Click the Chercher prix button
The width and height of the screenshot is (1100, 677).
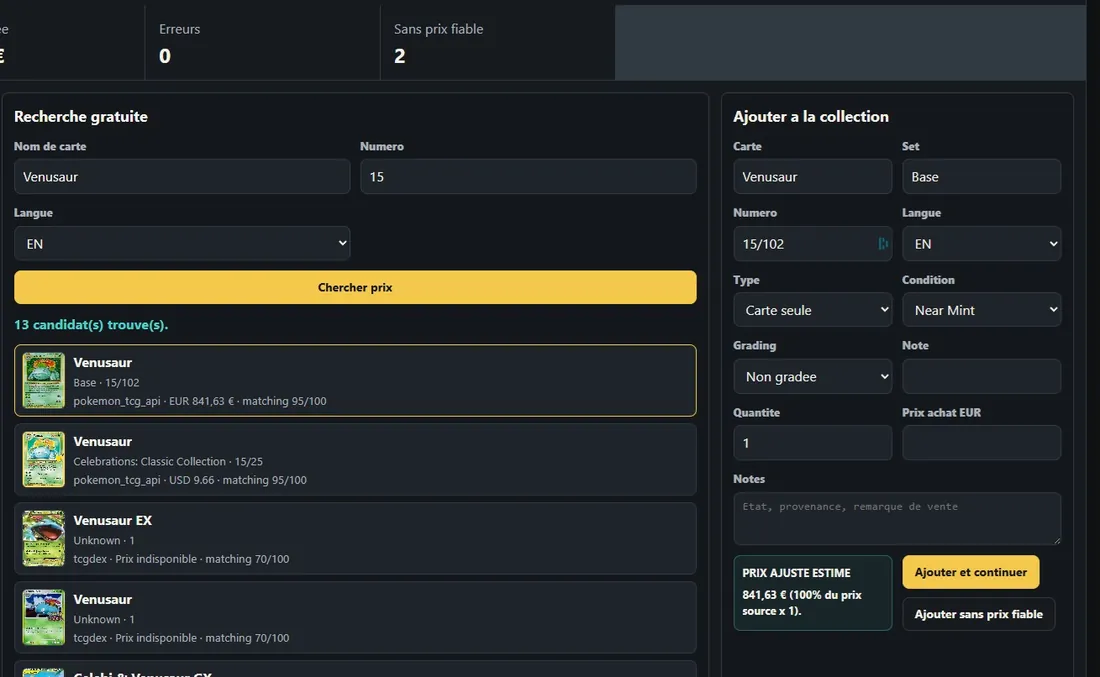tap(355, 288)
